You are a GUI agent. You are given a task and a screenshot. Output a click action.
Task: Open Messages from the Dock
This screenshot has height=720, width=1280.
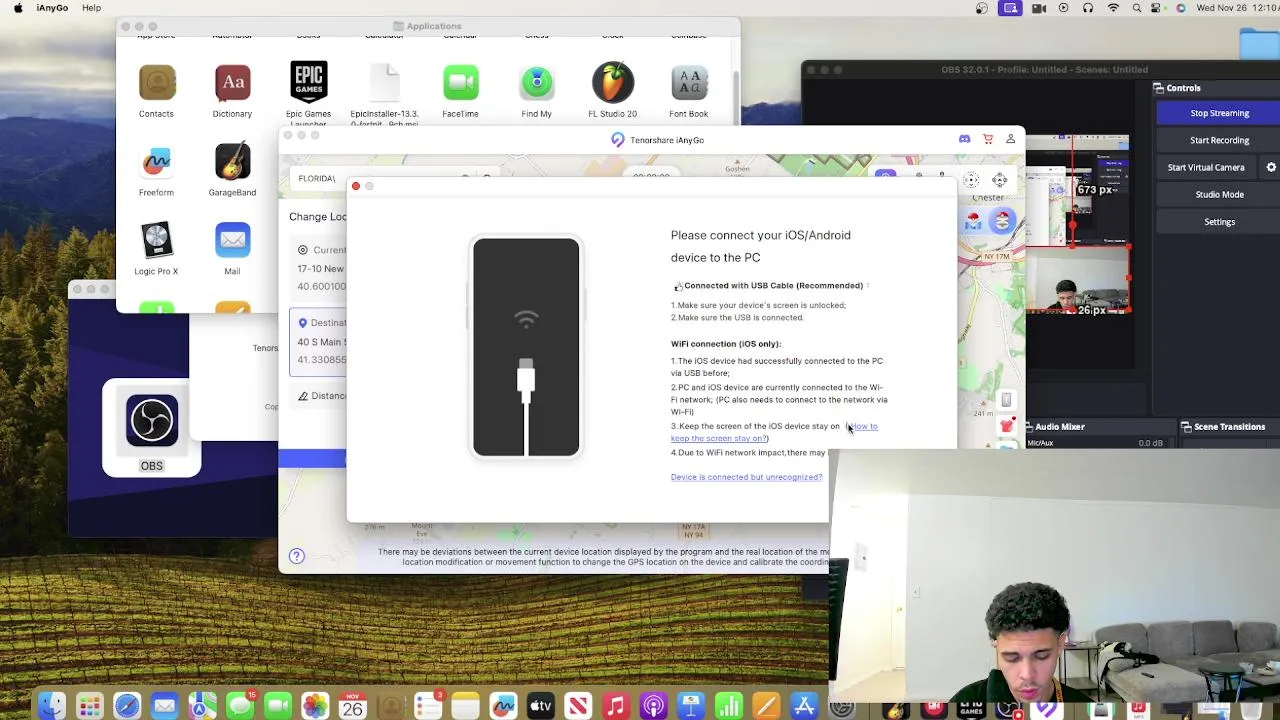(x=240, y=706)
